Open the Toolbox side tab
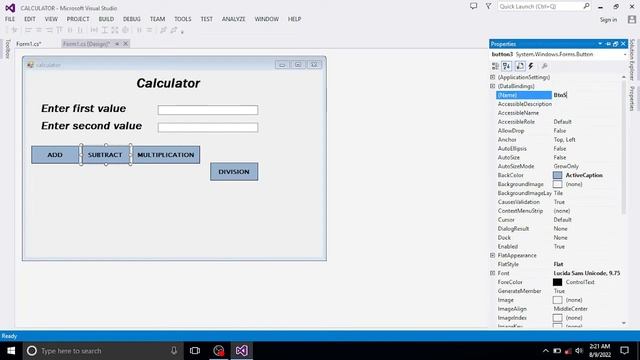This screenshot has width=640, height=360. coord(7,49)
